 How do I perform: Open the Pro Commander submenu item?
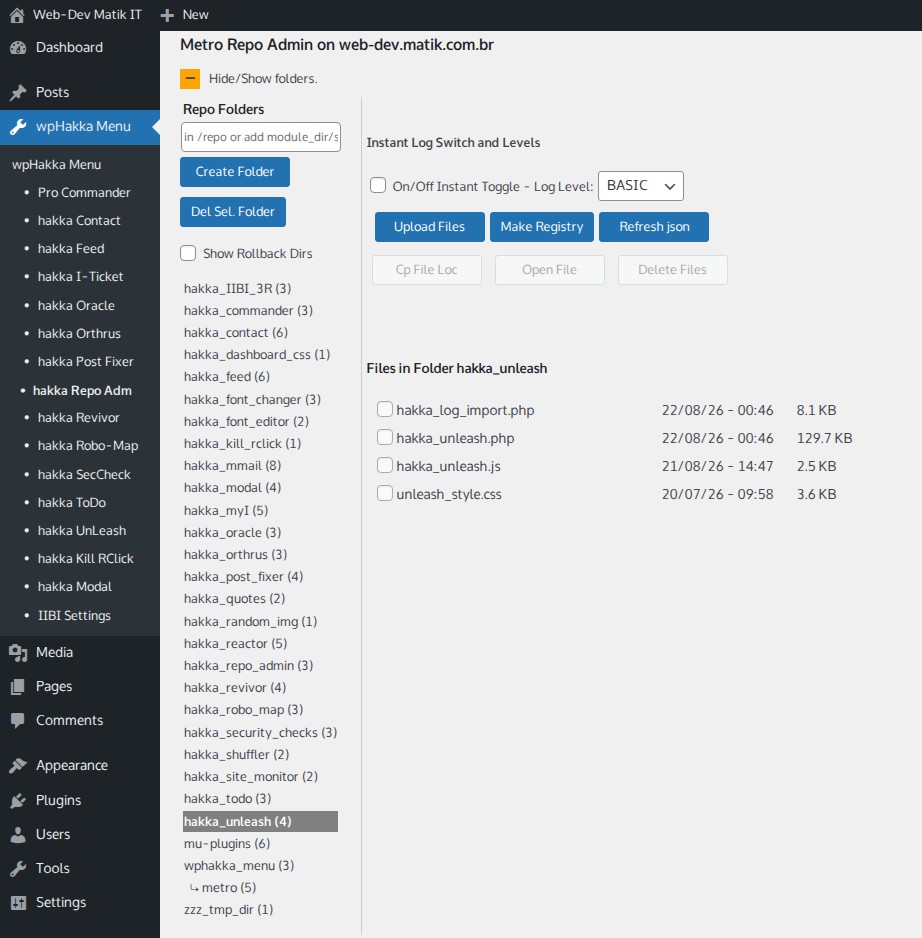click(84, 193)
